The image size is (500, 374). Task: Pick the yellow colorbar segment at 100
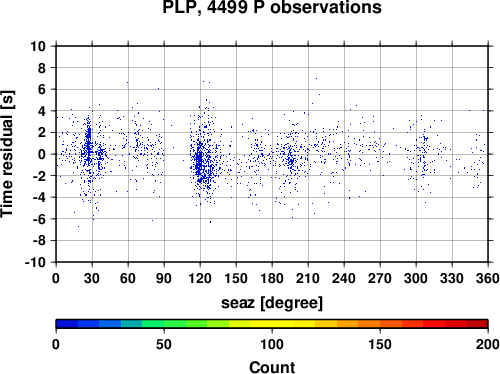(x=272, y=324)
